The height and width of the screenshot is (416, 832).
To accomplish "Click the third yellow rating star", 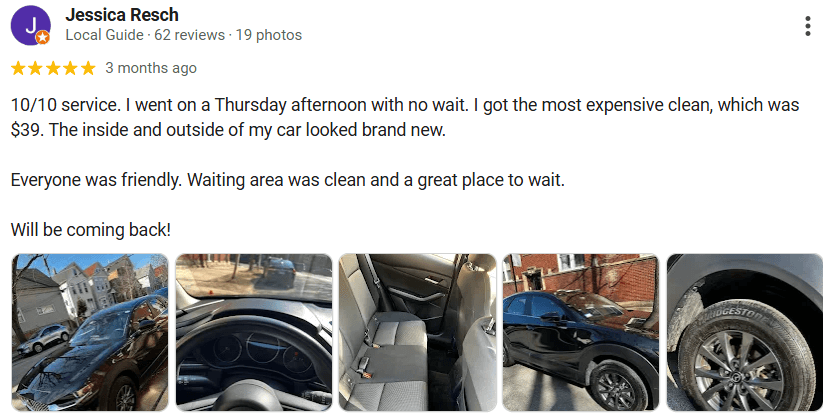I will pyautogui.click(x=53, y=68).
